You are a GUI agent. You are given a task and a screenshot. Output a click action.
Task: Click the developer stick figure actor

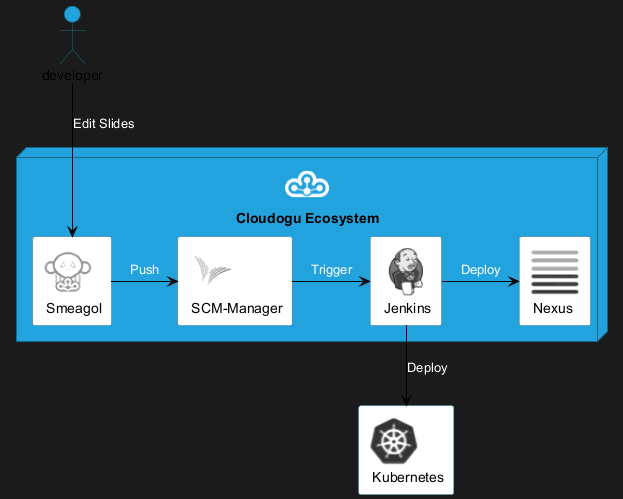[72, 36]
